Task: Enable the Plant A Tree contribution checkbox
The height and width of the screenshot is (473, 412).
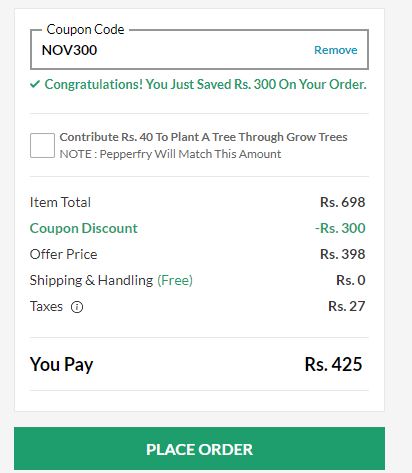Action: (42, 145)
